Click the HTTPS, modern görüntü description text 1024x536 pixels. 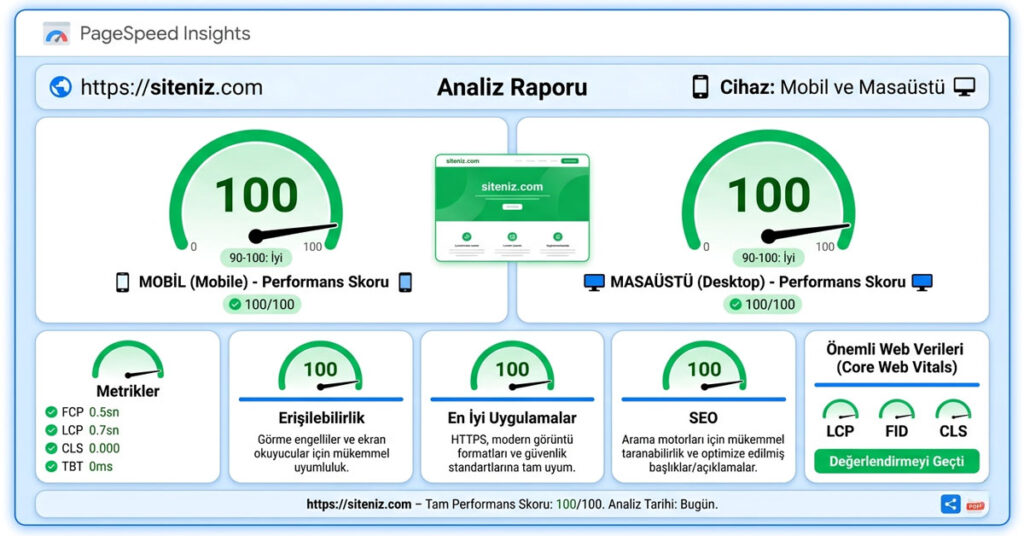[512, 454]
